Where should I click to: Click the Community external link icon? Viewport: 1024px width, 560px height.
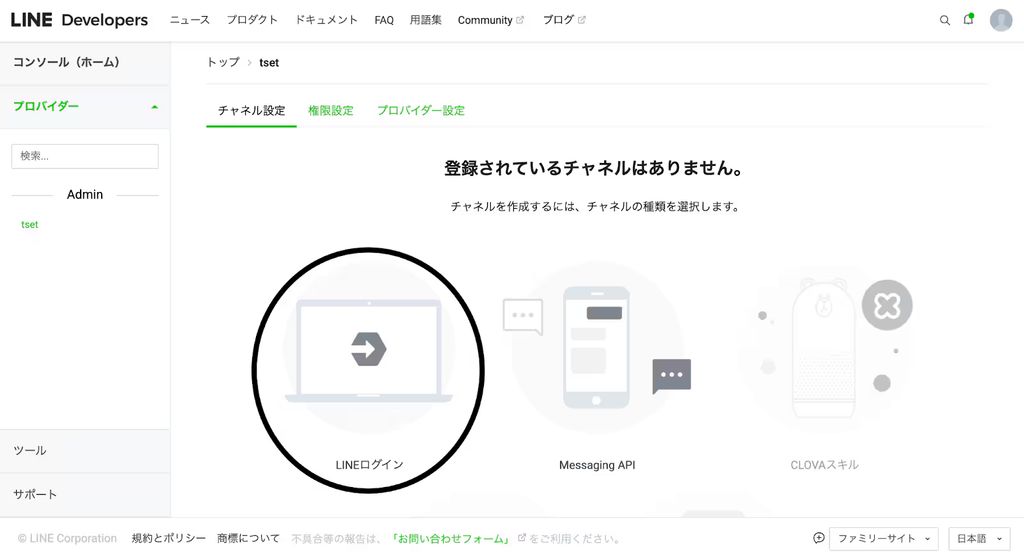pos(520,20)
